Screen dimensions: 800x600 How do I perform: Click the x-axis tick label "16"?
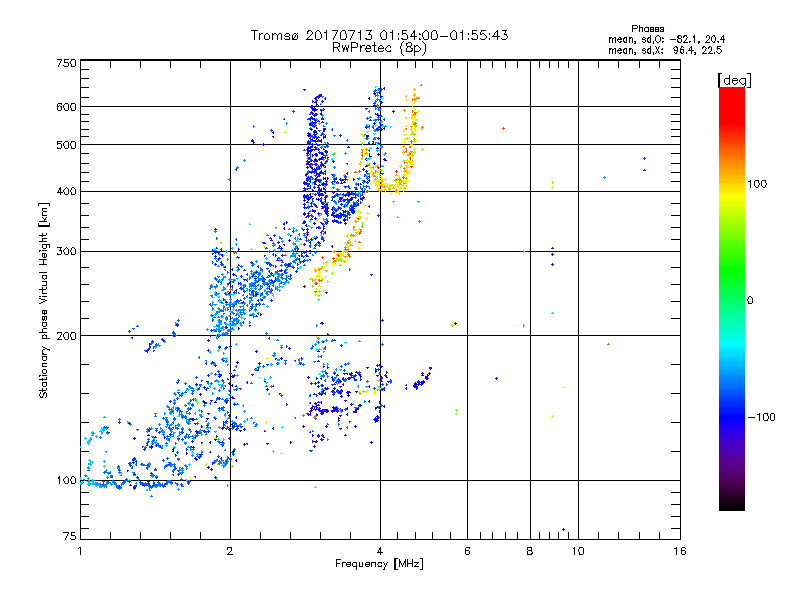[x=680, y=551]
